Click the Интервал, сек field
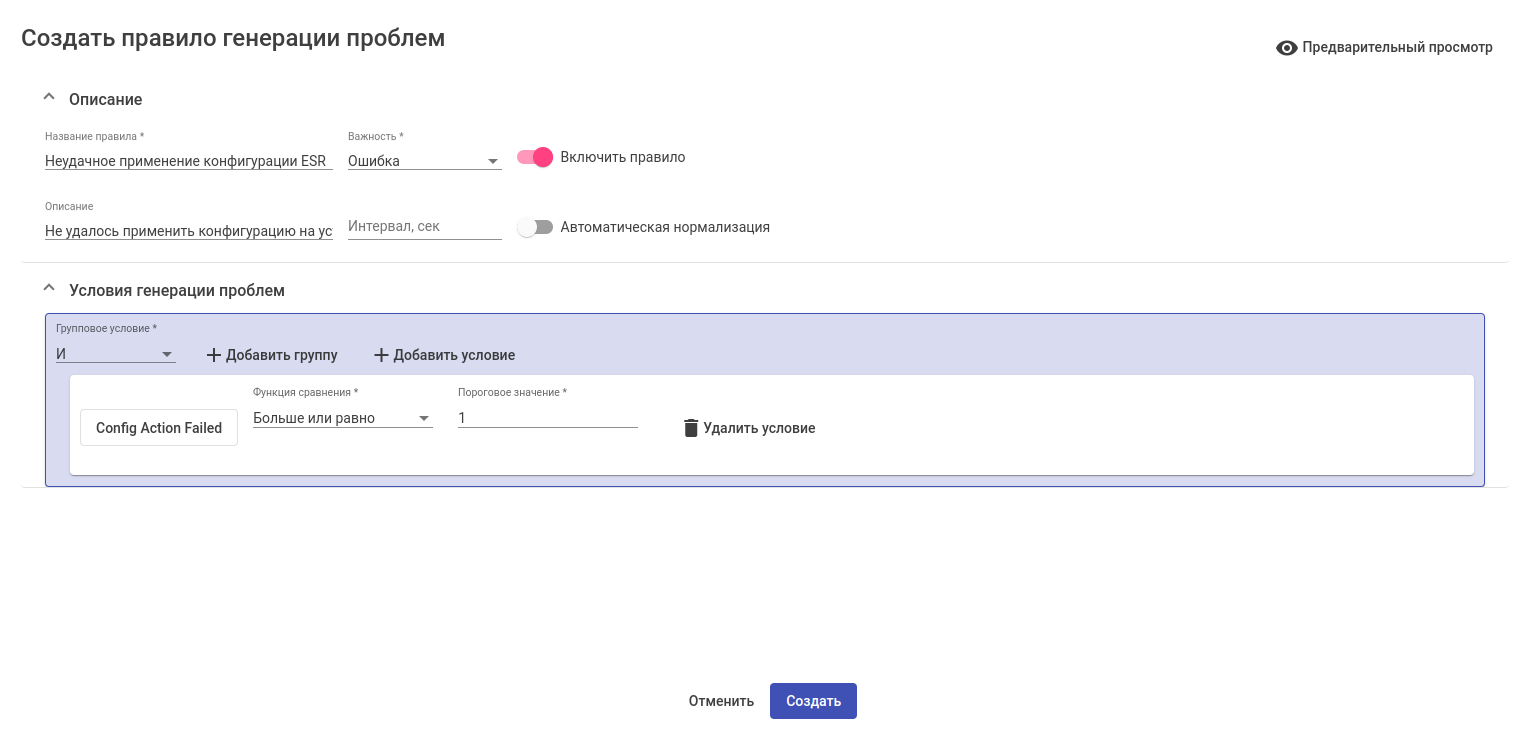The height and width of the screenshot is (734, 1531). pyautogui.click(x=424, y=227)
